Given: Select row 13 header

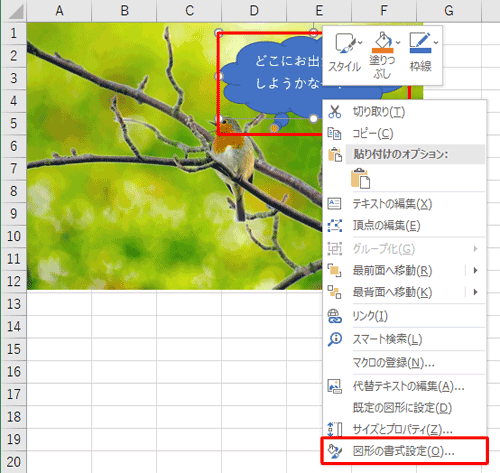Looking at the screenshot, I should (14, 304).
